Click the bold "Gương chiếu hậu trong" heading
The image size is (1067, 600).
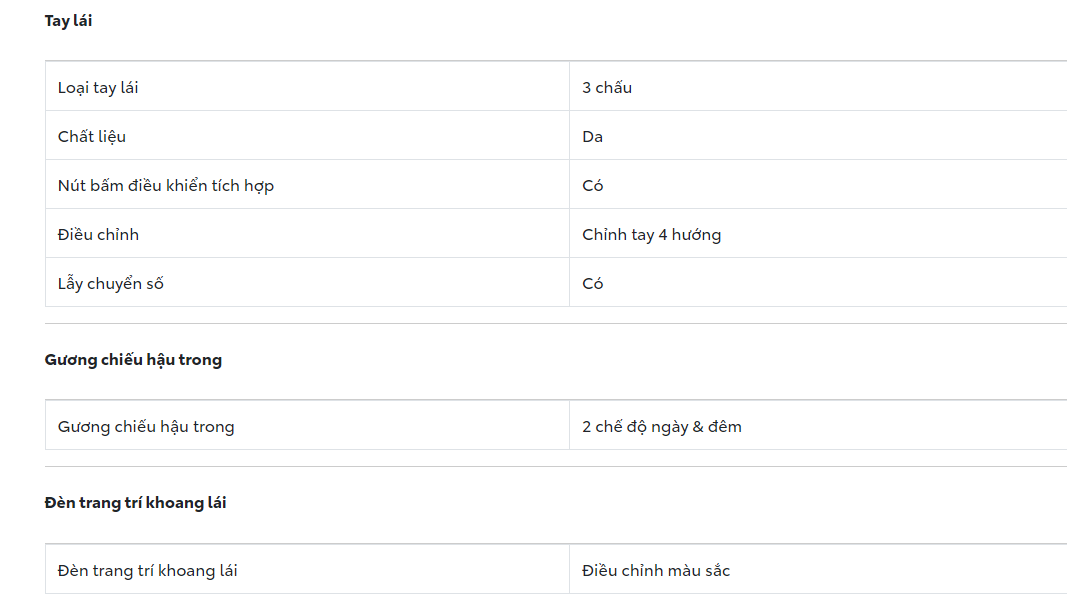coord(133,360)
